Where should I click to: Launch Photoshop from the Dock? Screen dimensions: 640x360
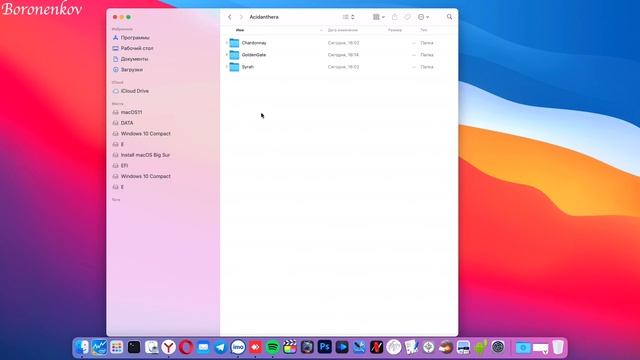(324, 347)
